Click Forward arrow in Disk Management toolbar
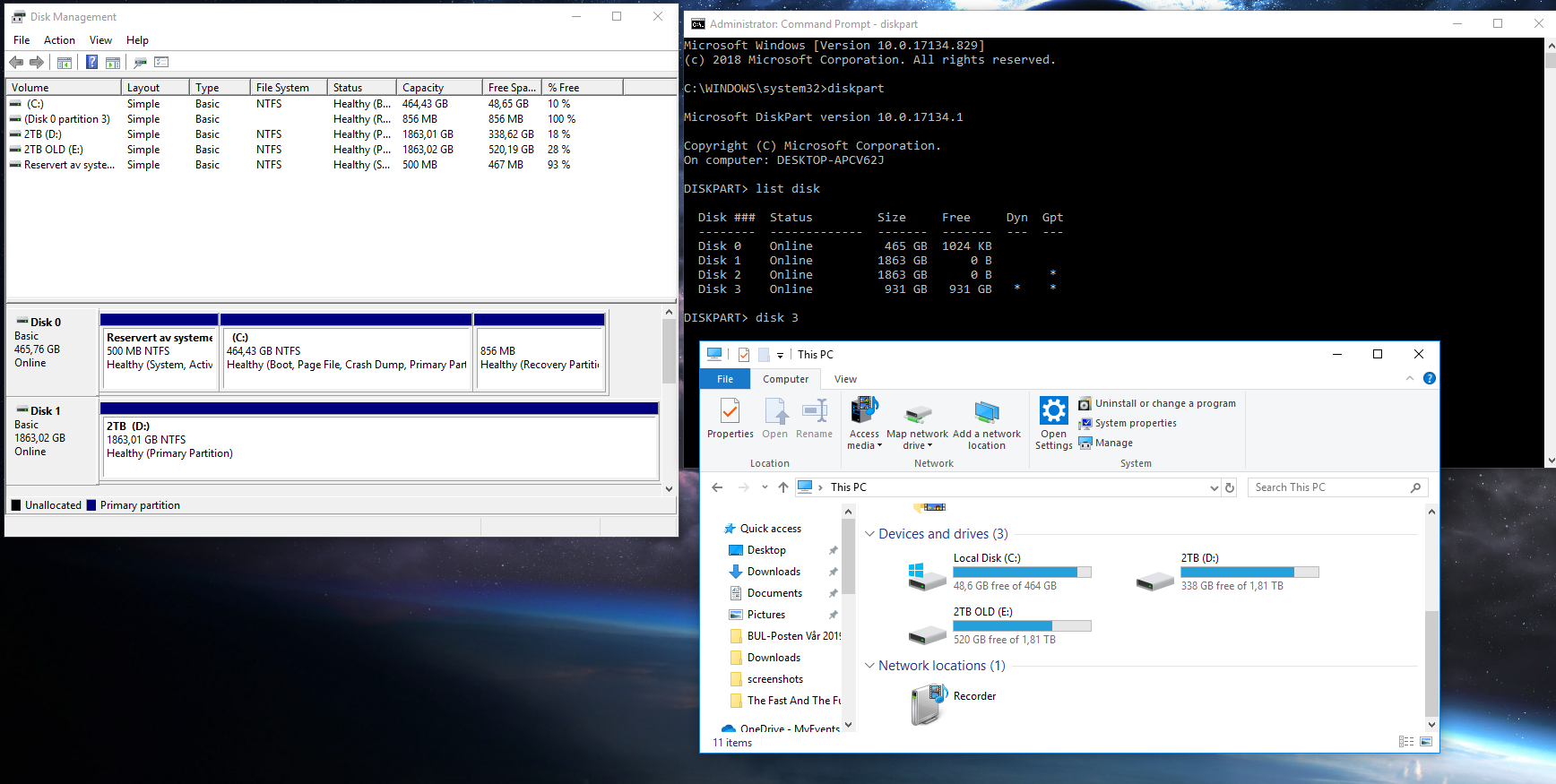The height and width of the screenshot is (784, 1556). (x=37, y=62)
